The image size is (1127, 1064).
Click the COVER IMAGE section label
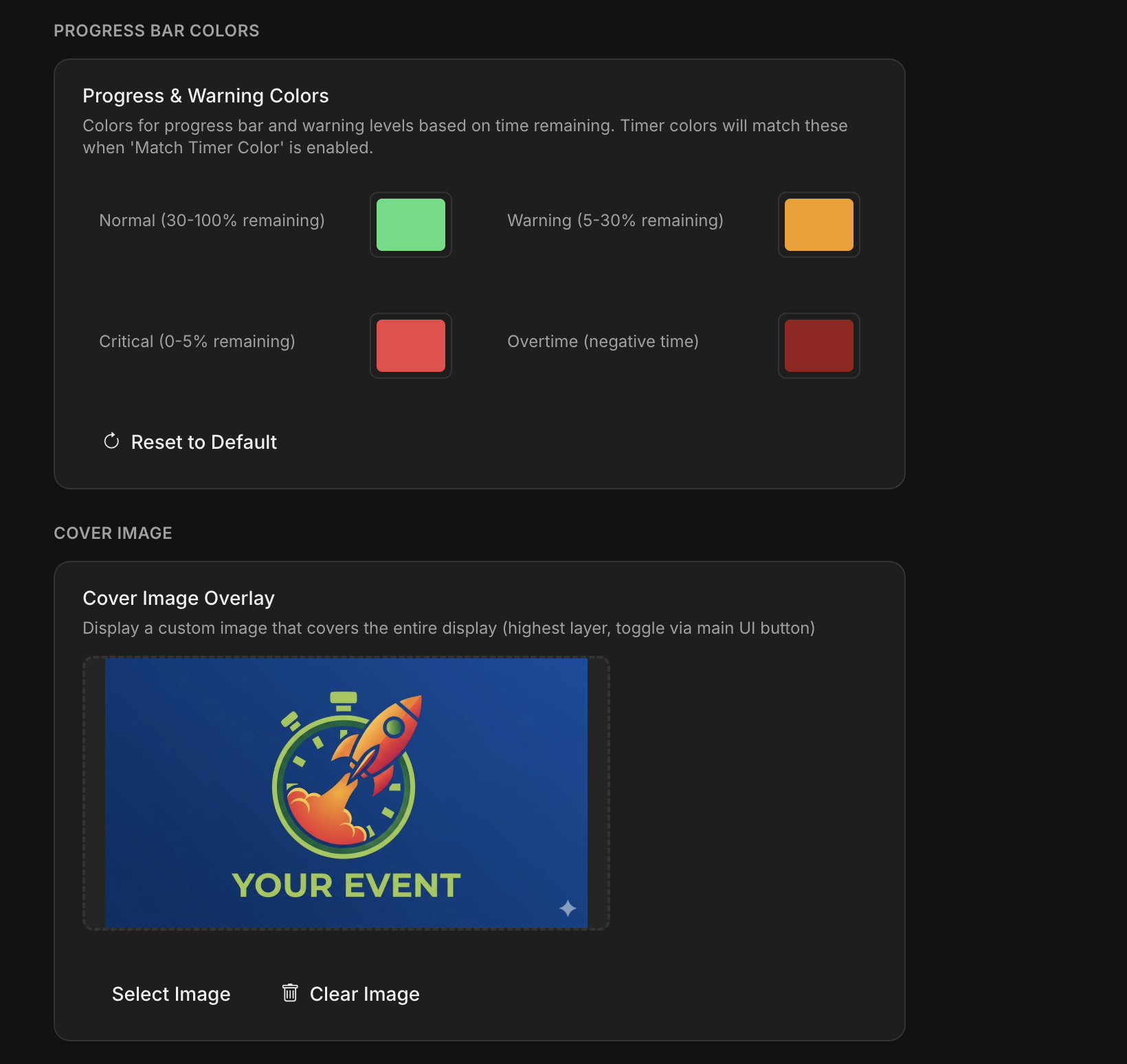[x=113, y=532]
